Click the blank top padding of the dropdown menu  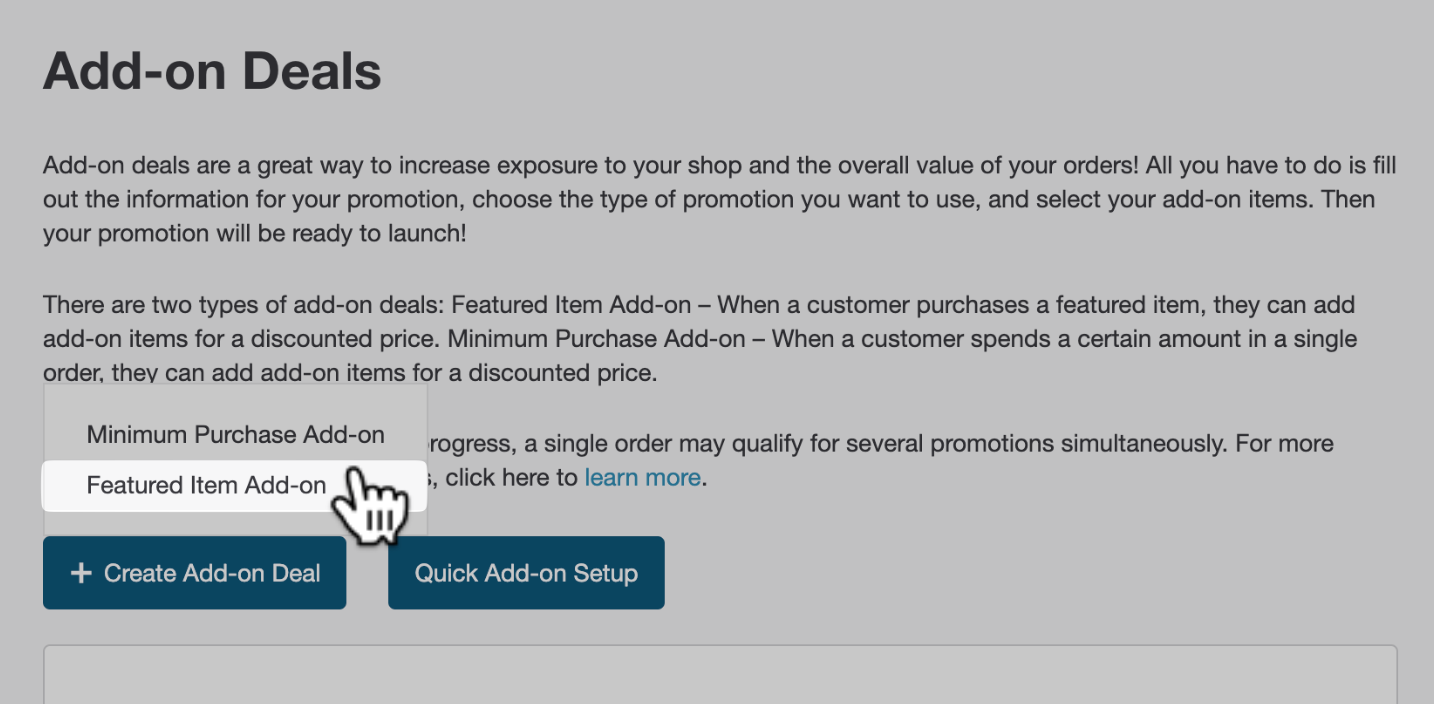pyautogui.click(x=235, y=398)
